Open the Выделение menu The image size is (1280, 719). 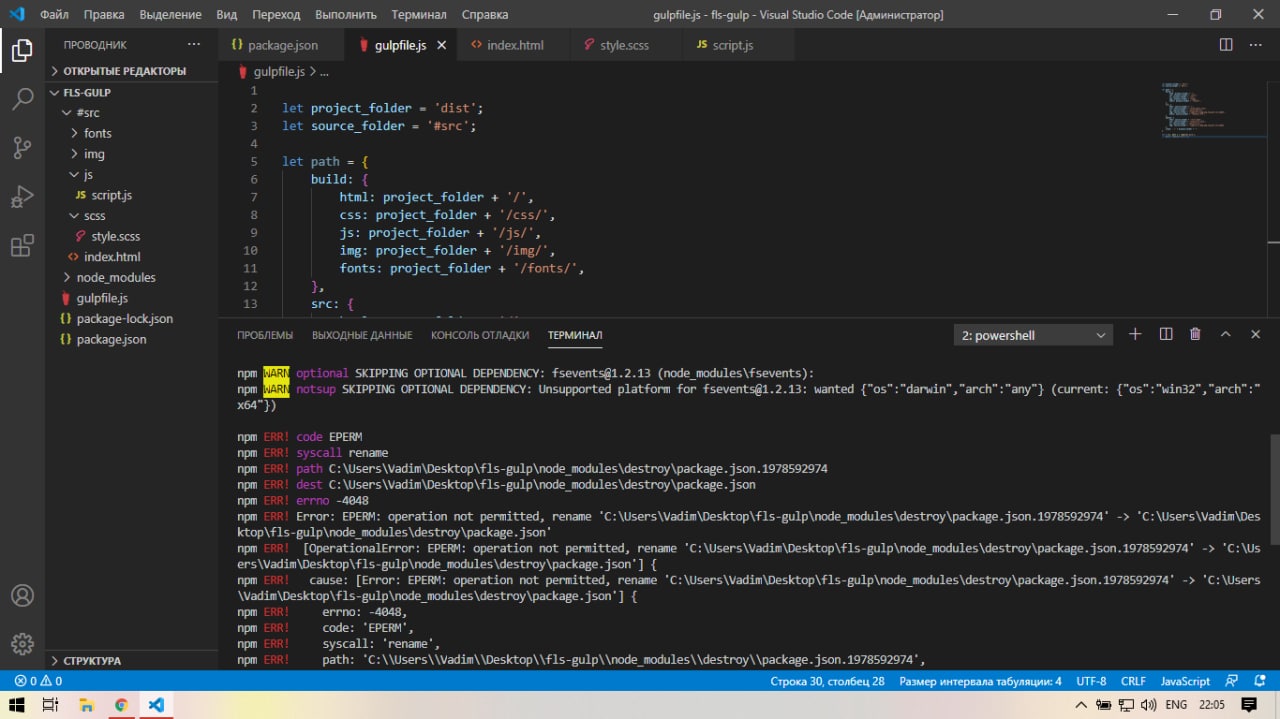171,15
